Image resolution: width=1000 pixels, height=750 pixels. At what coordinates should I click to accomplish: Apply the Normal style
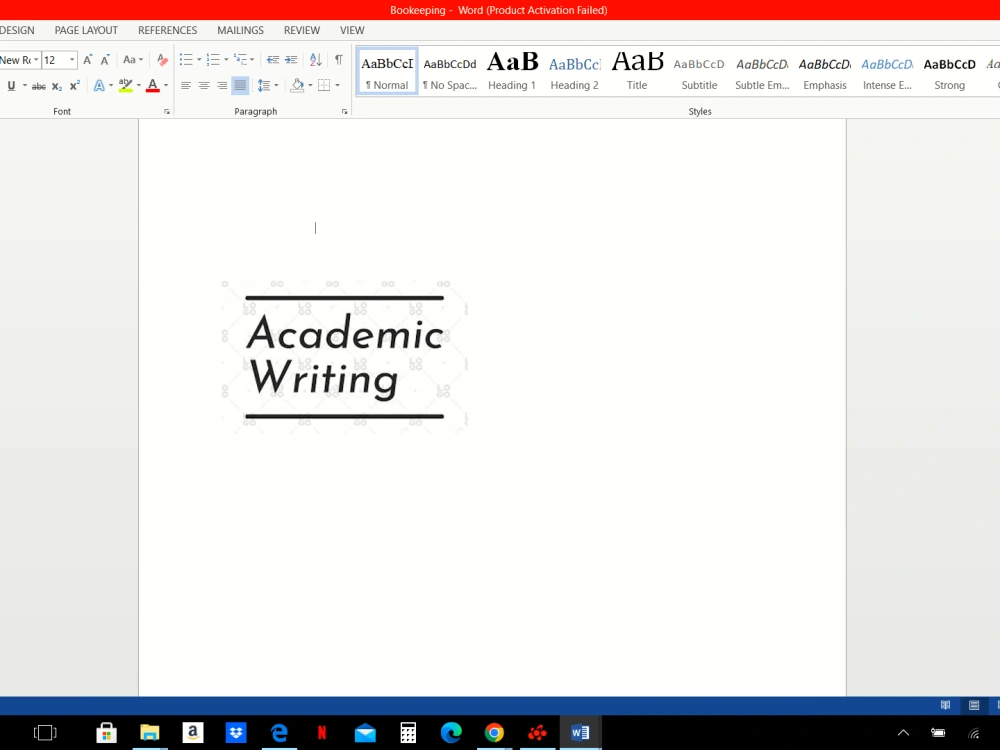coord(387,72)
